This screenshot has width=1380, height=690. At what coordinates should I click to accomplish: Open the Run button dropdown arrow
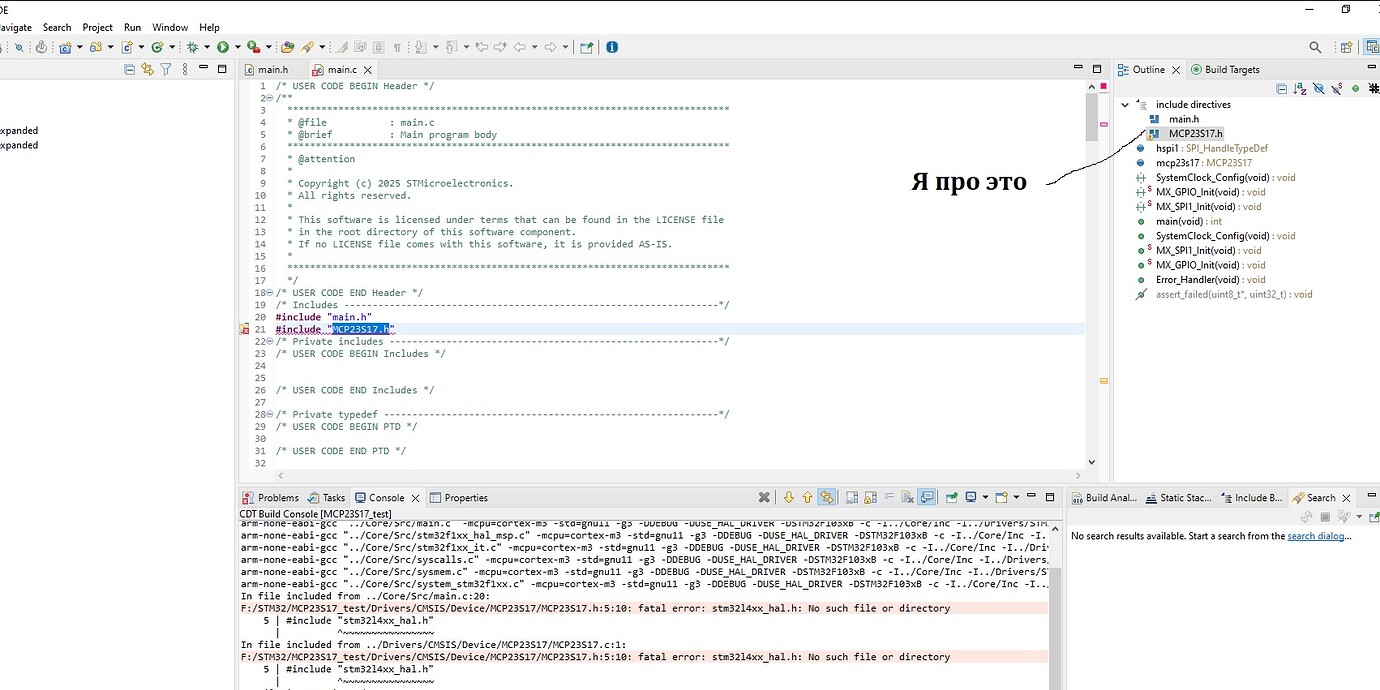coord(236,47)
